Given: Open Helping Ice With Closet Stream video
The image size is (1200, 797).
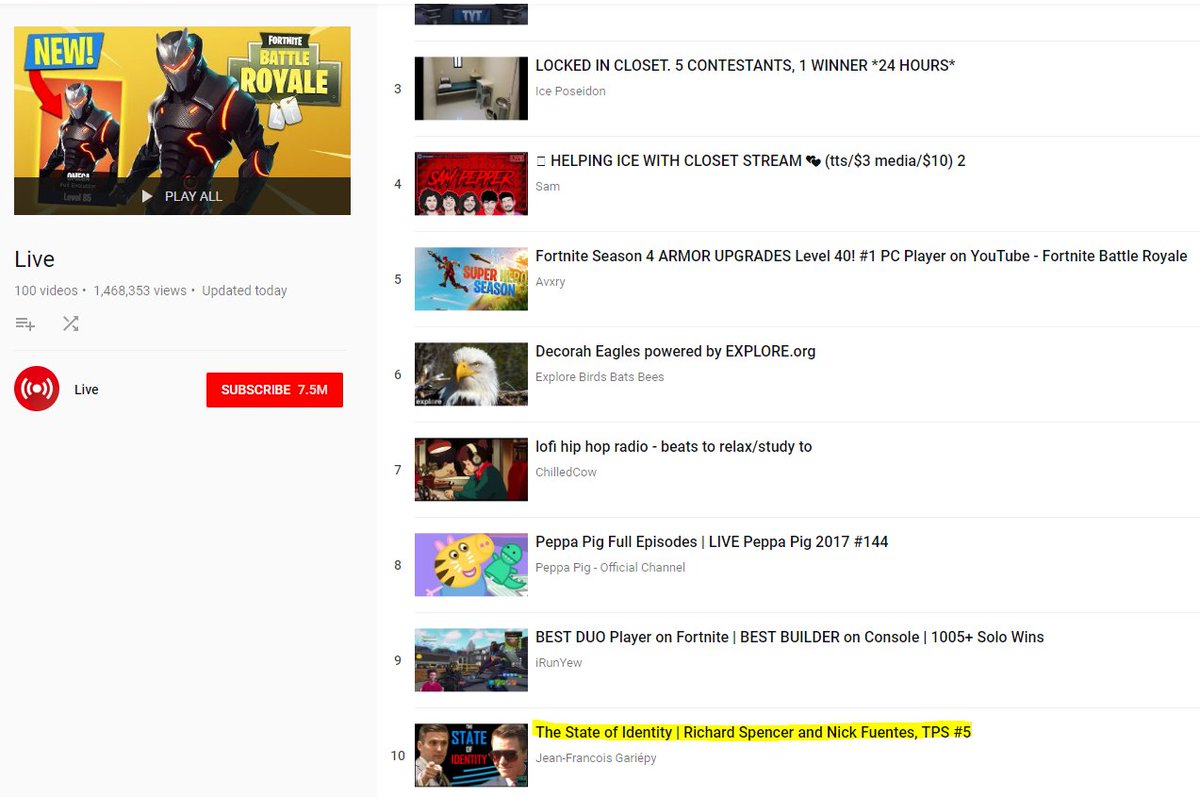Looking at the screenshot, I should click(x=750, y=161).
